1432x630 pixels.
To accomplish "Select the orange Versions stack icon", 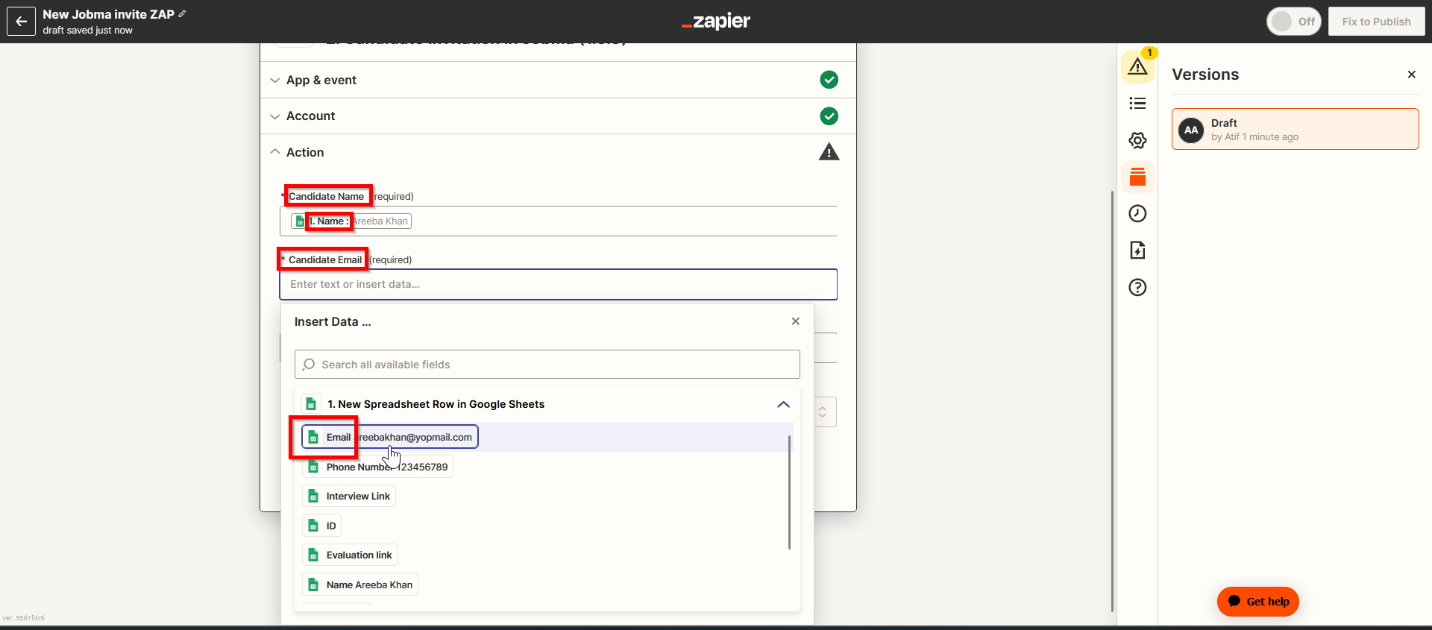I will click(1137, 177).
